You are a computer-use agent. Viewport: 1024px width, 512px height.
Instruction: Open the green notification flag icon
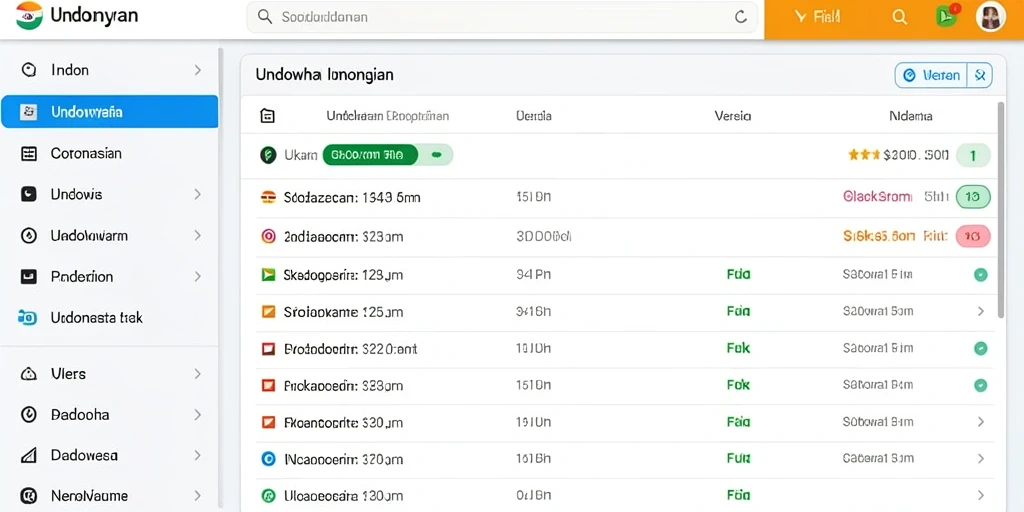pyautogui.click(x=946, y=16)
